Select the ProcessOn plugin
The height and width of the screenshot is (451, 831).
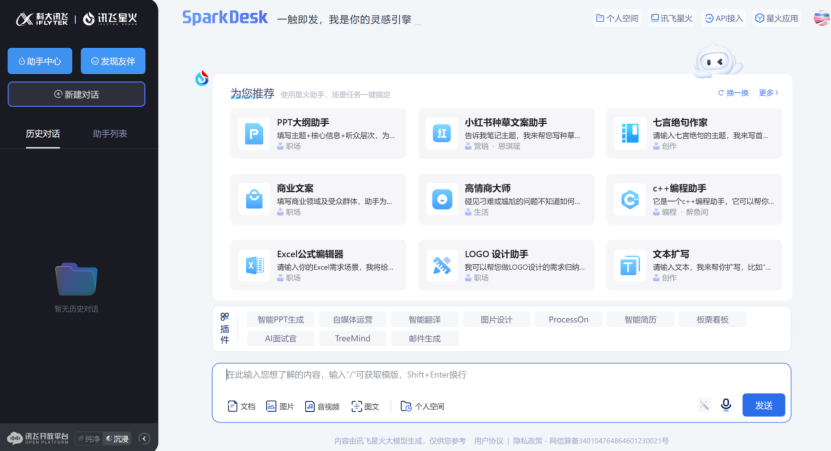click(x=568, y=320)
